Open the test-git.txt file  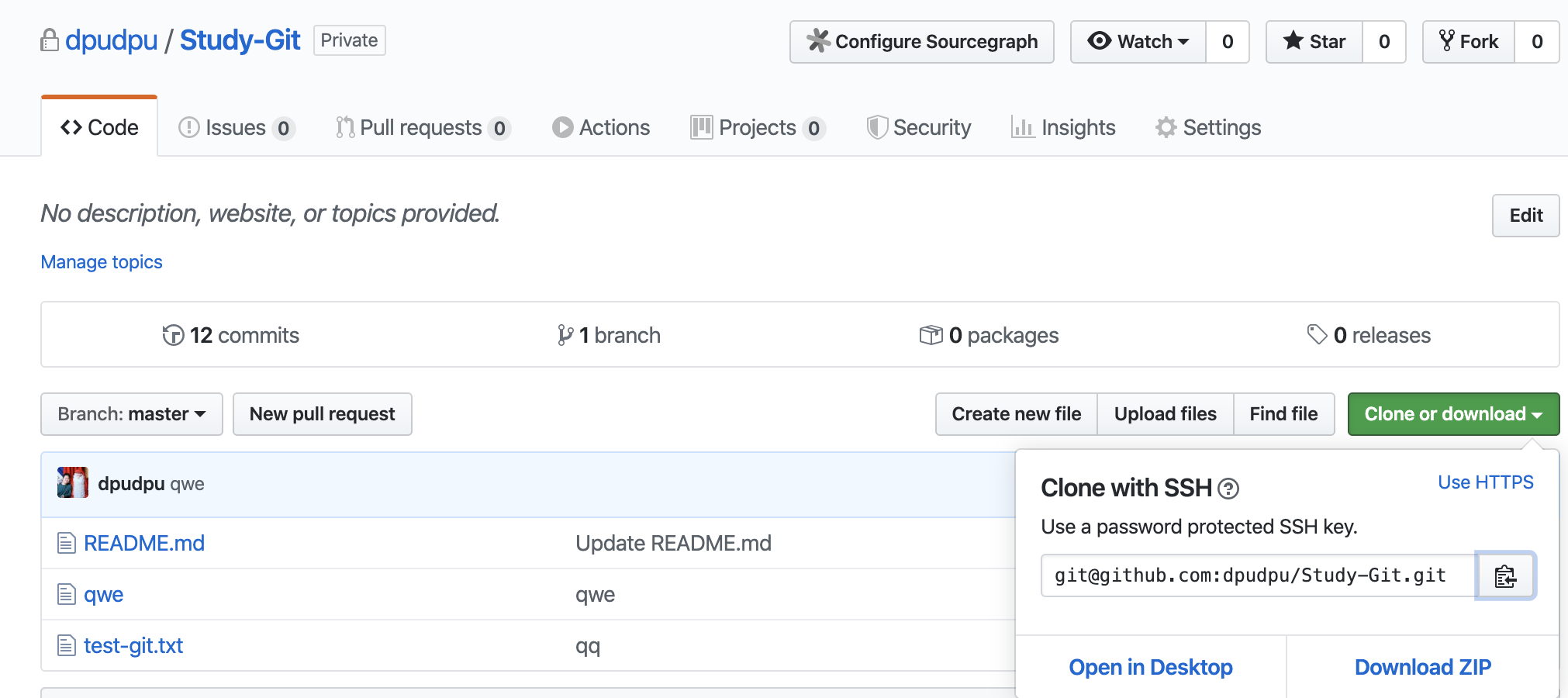coord(133,645)
